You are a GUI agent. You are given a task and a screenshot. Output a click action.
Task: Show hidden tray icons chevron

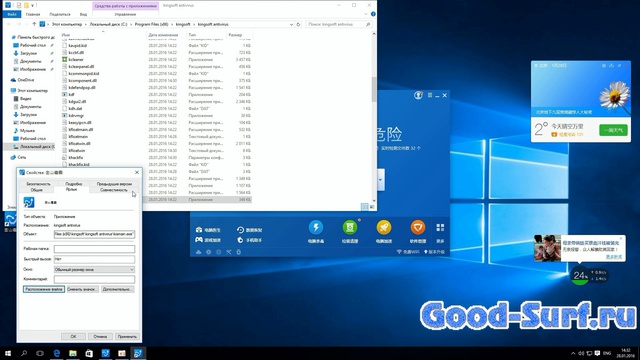pos(573,353)
